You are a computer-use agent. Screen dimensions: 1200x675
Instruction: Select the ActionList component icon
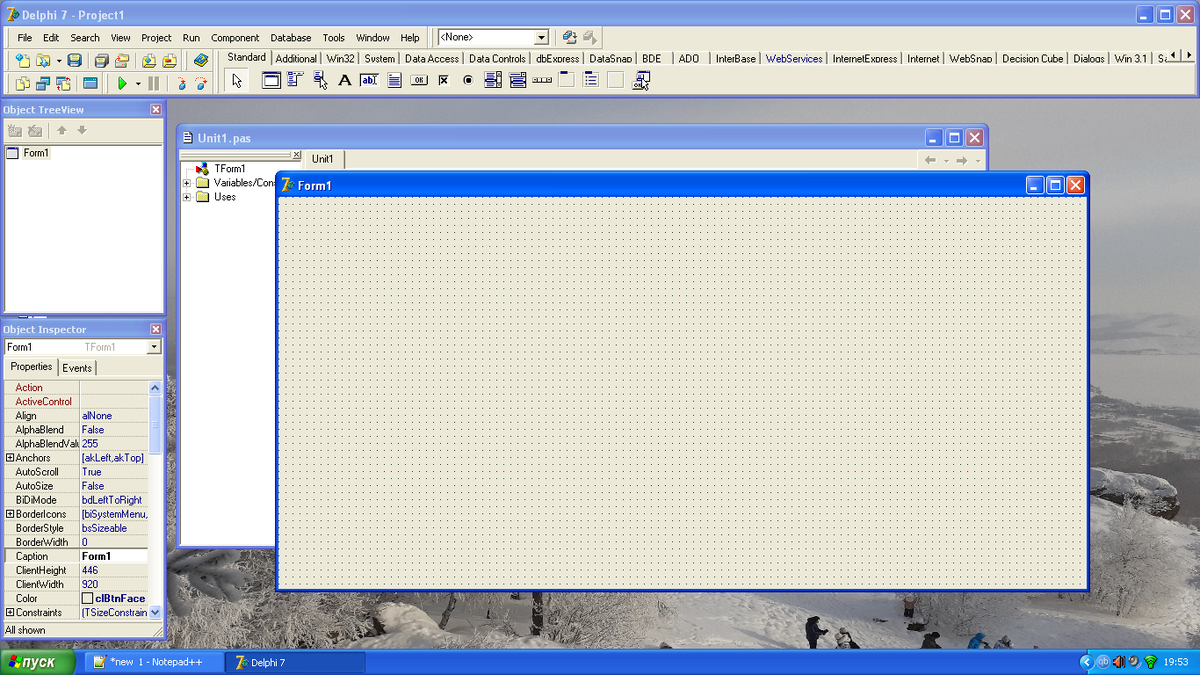point(641,80)
